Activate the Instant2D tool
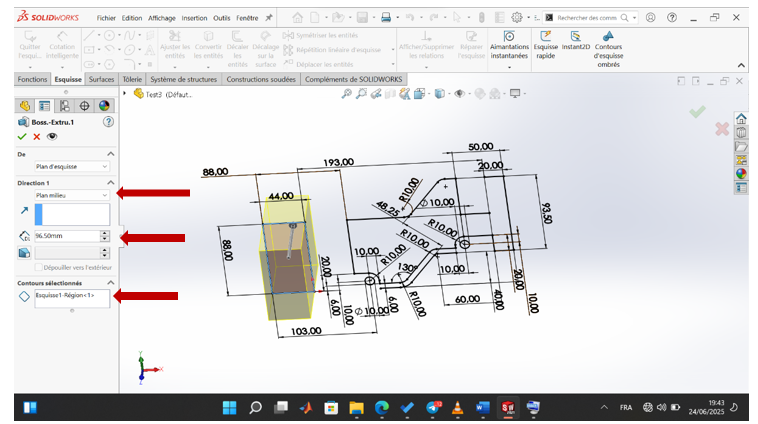This screenshot has width=758, height=424. [x=576, y=38]
